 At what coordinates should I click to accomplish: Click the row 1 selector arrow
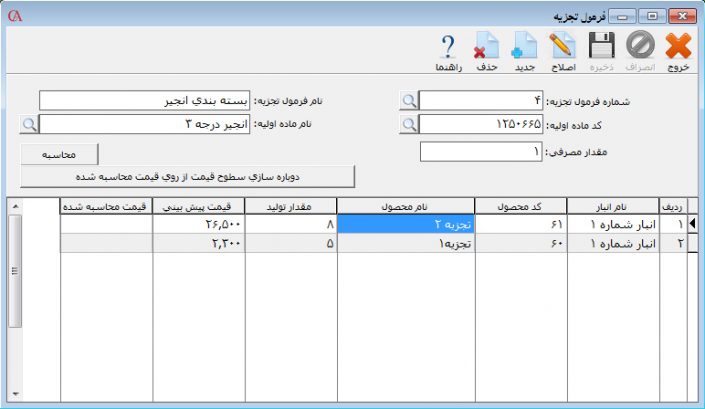[693, 225]
